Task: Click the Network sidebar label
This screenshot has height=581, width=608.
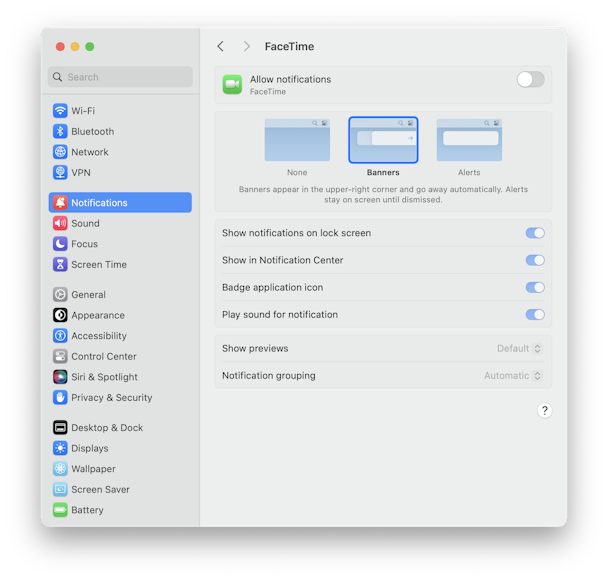Action: tap(90, 152)
